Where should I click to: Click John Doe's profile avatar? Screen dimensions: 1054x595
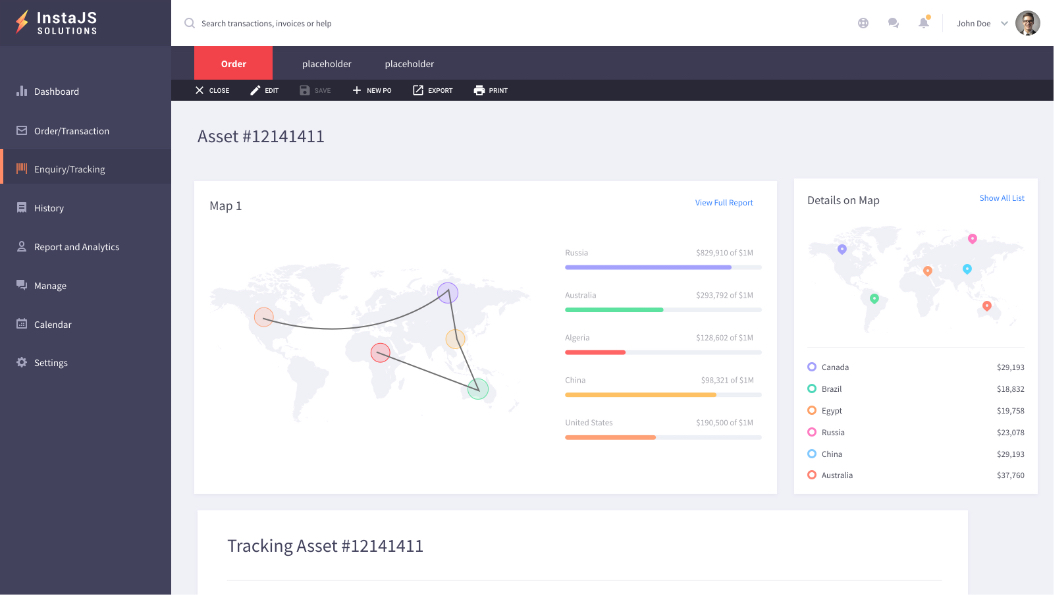[1028, 23]
